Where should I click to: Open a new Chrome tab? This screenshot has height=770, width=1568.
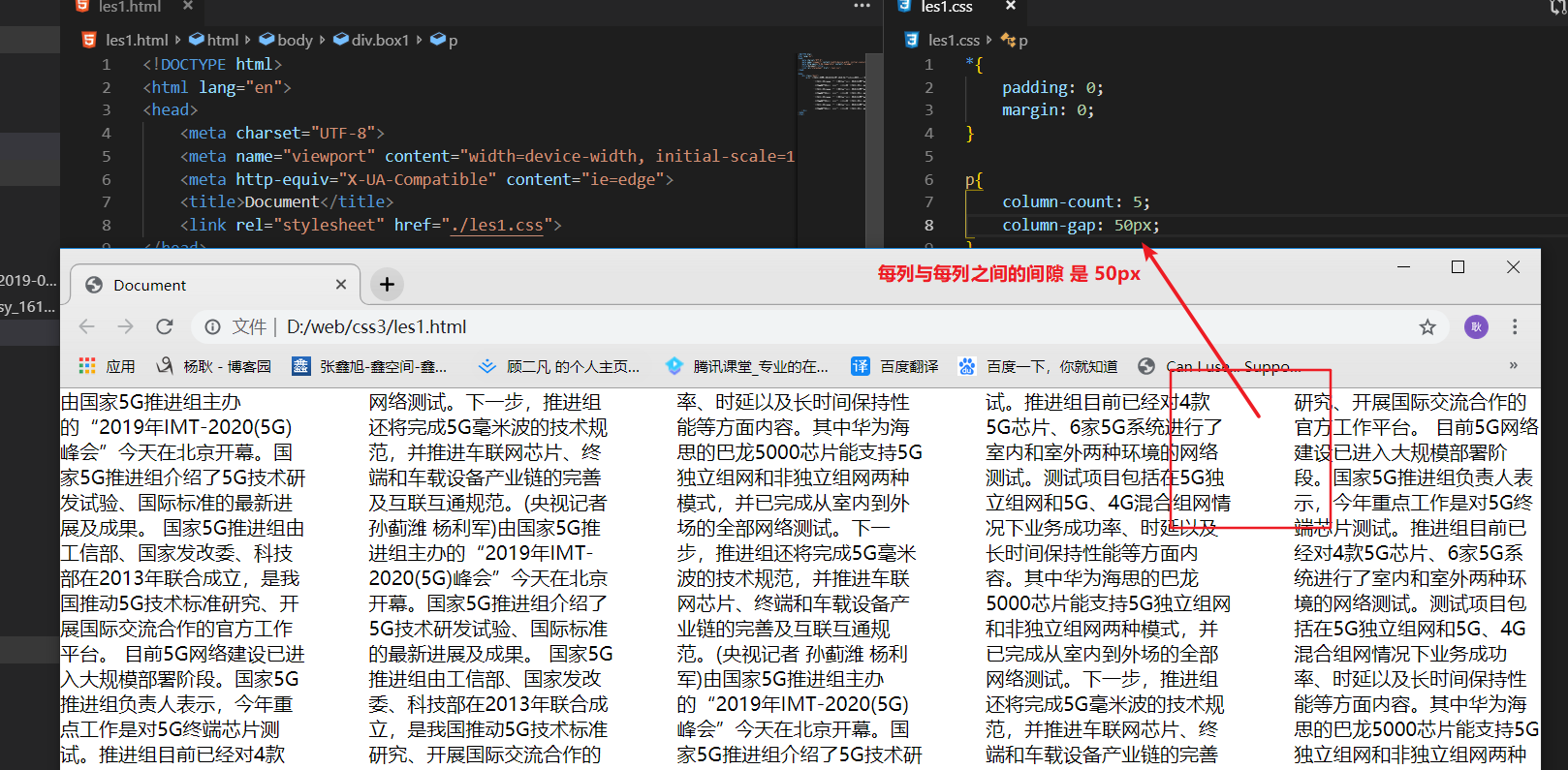(387, 284)
